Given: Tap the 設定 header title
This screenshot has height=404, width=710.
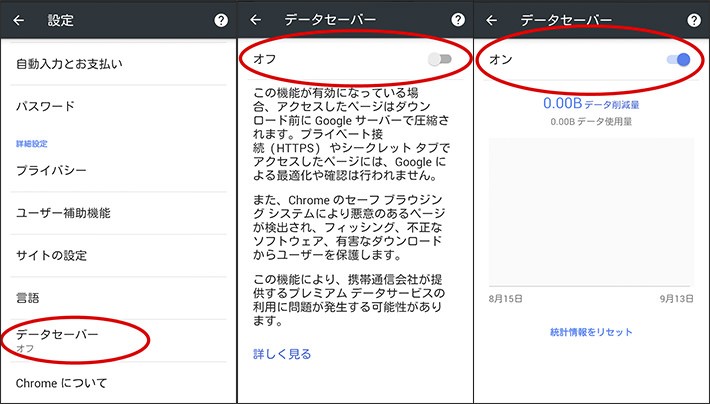Looking at the screenshot, I should [x=61, y=20].
